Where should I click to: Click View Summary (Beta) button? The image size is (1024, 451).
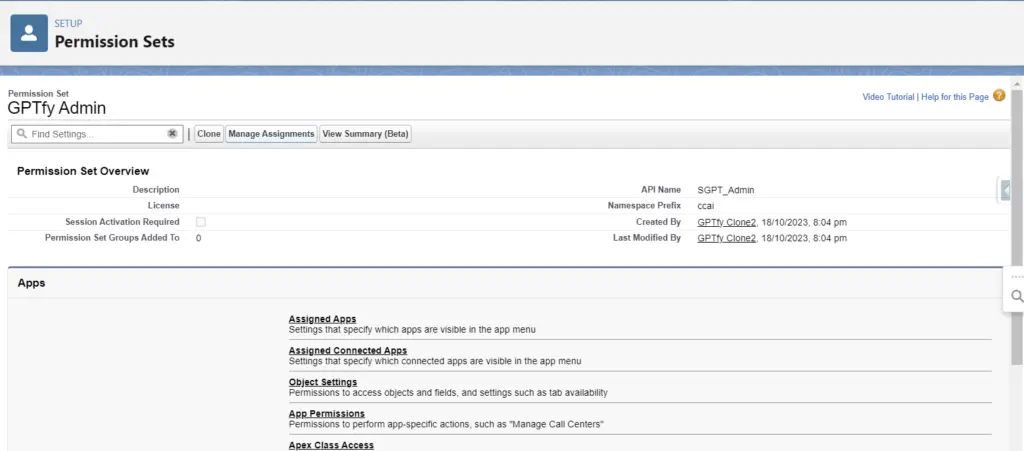[365, 134]
